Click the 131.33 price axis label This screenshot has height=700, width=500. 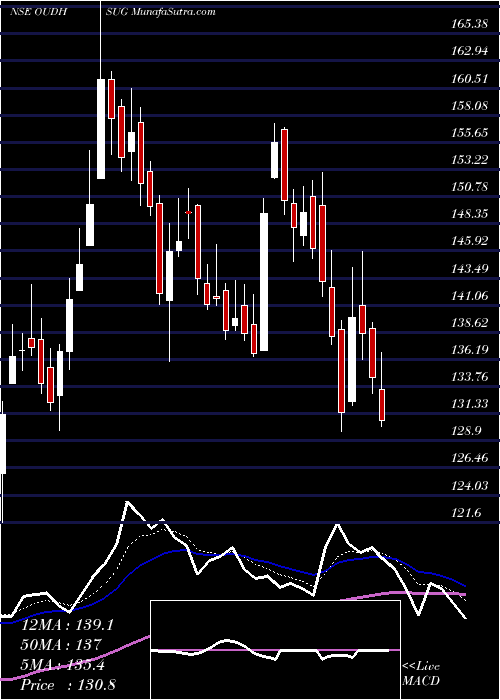[x=469, y=404]
